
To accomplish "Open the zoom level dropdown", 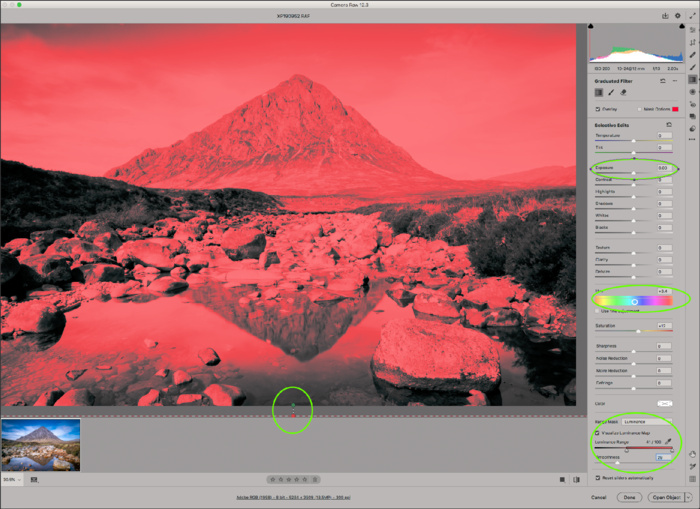I will click(x=13, y=480).
